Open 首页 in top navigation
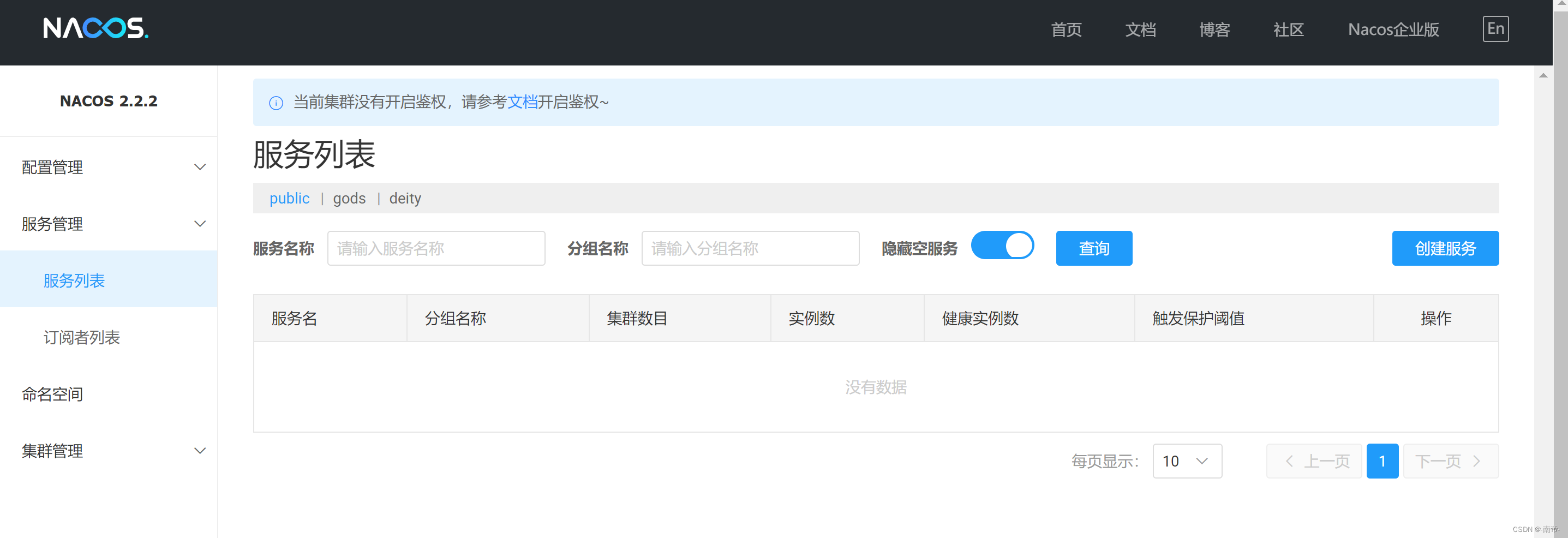This screenshot has width=1568, height=538. pyautogui.click(x=1066, y=29)
